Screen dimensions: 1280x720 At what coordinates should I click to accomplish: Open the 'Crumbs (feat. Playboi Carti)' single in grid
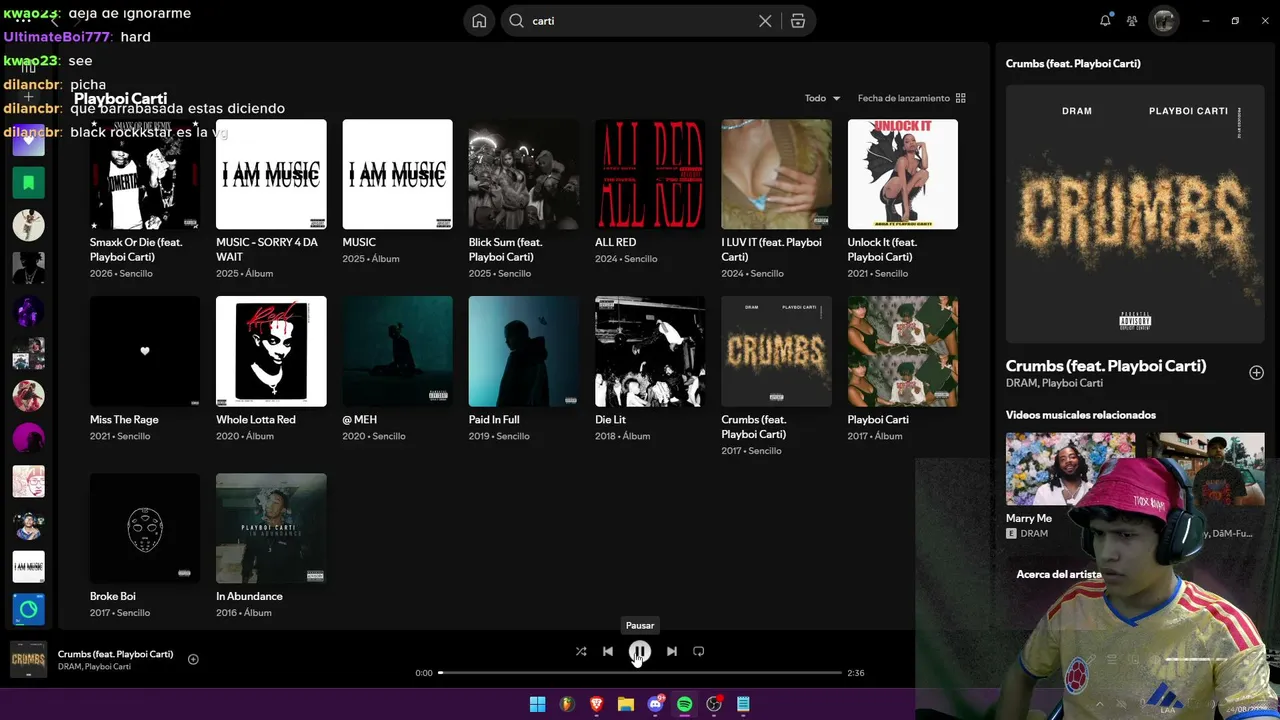(x=776, y=351)
